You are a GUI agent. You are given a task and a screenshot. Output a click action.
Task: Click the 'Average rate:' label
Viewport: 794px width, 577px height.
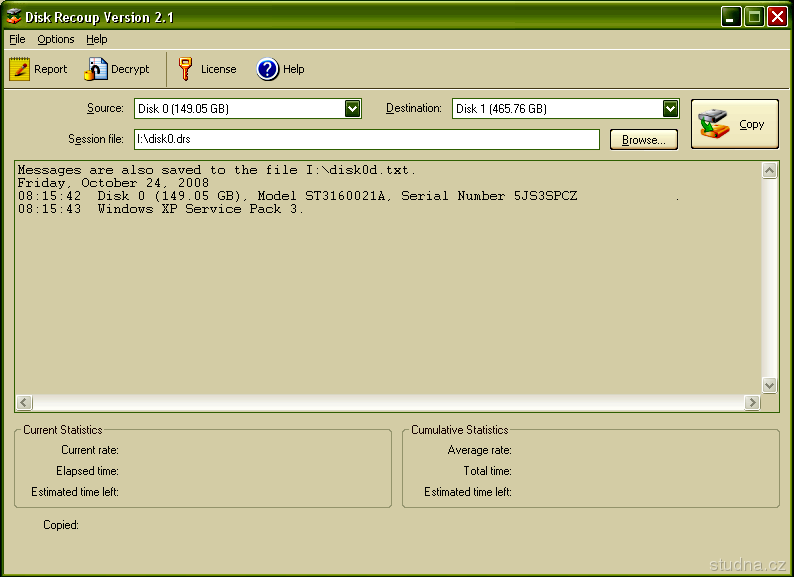pos(480,450)
